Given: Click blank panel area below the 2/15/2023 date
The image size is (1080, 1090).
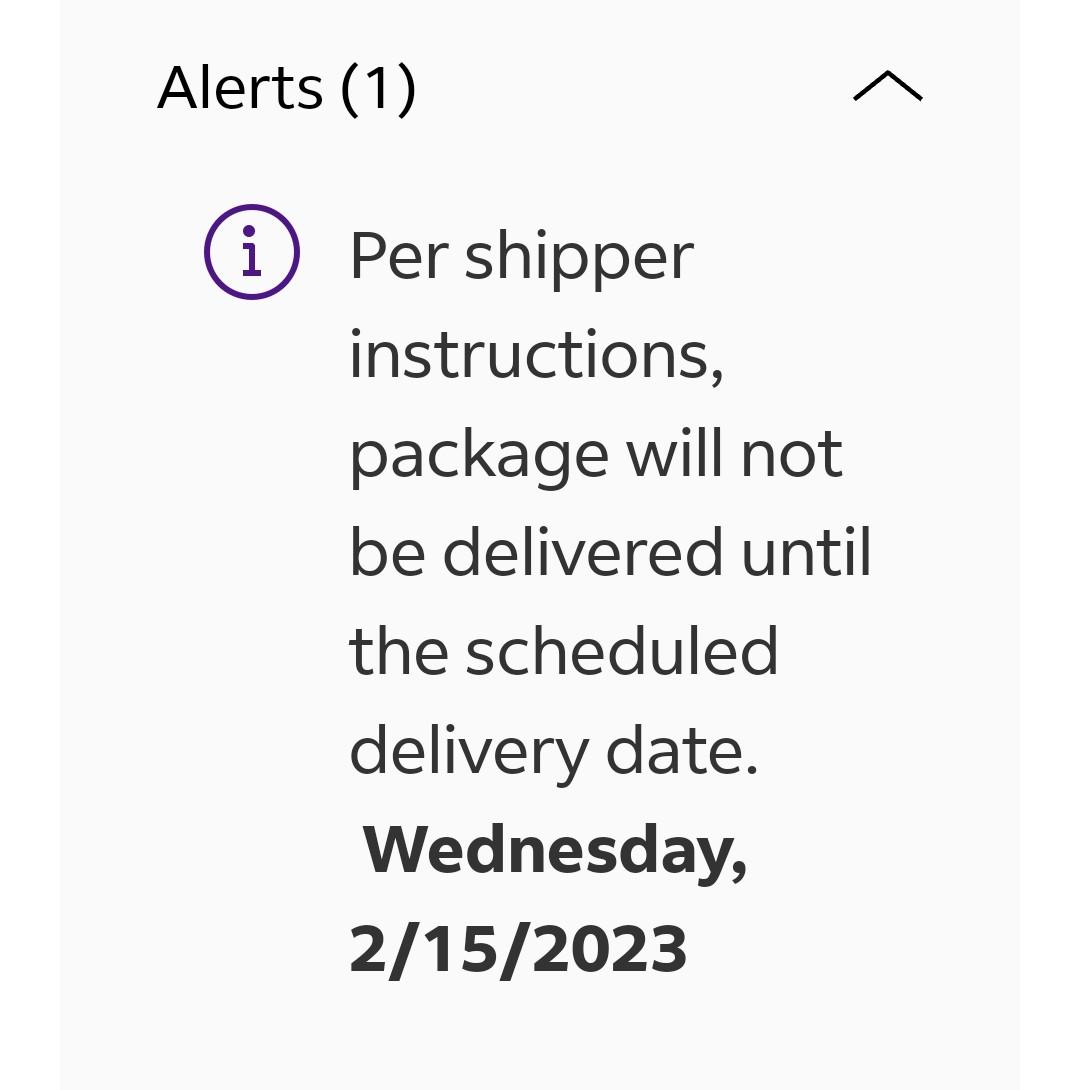Looking at the screenshot, I should coord(539,1036).
